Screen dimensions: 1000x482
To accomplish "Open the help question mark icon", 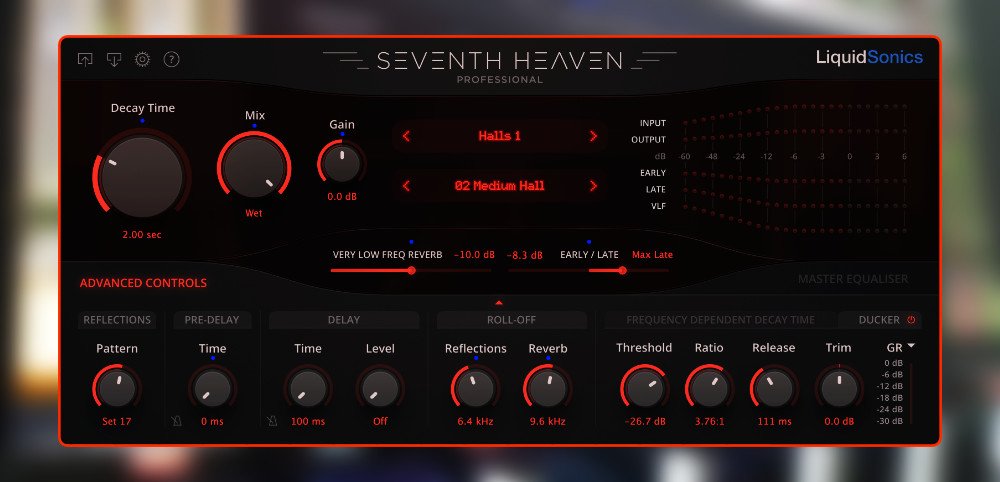I will (172, 59).
